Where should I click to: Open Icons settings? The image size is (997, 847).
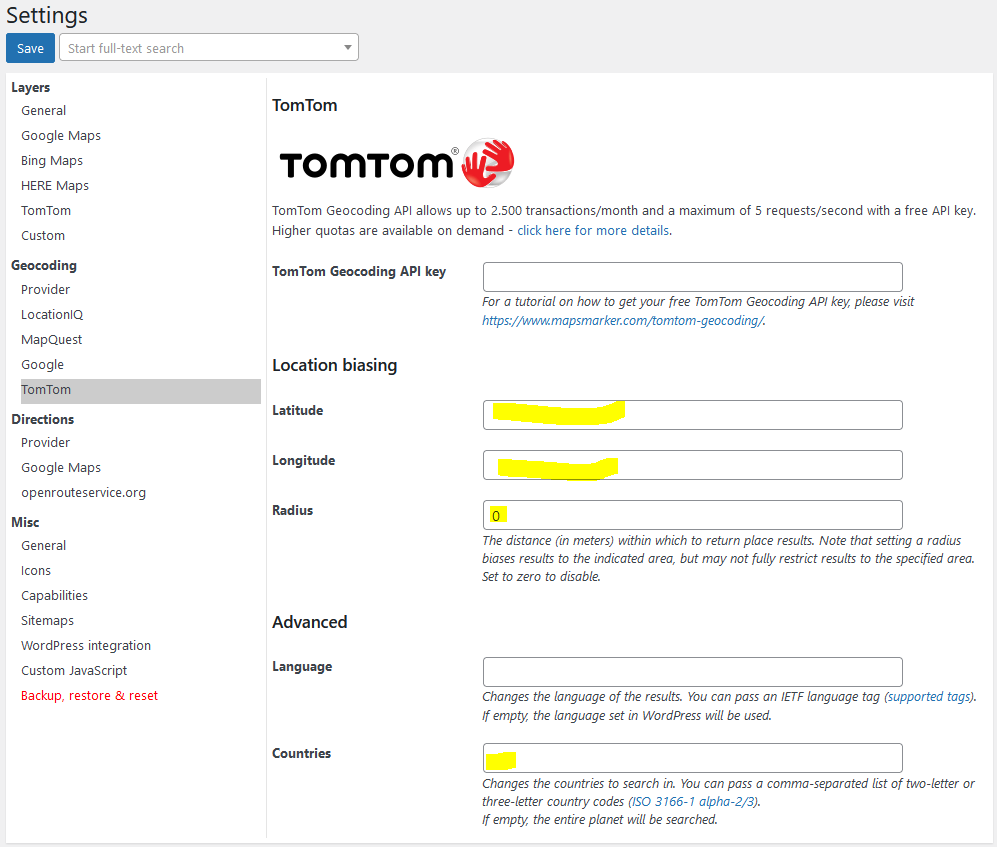pyautogui.click(x=36, y=570)
